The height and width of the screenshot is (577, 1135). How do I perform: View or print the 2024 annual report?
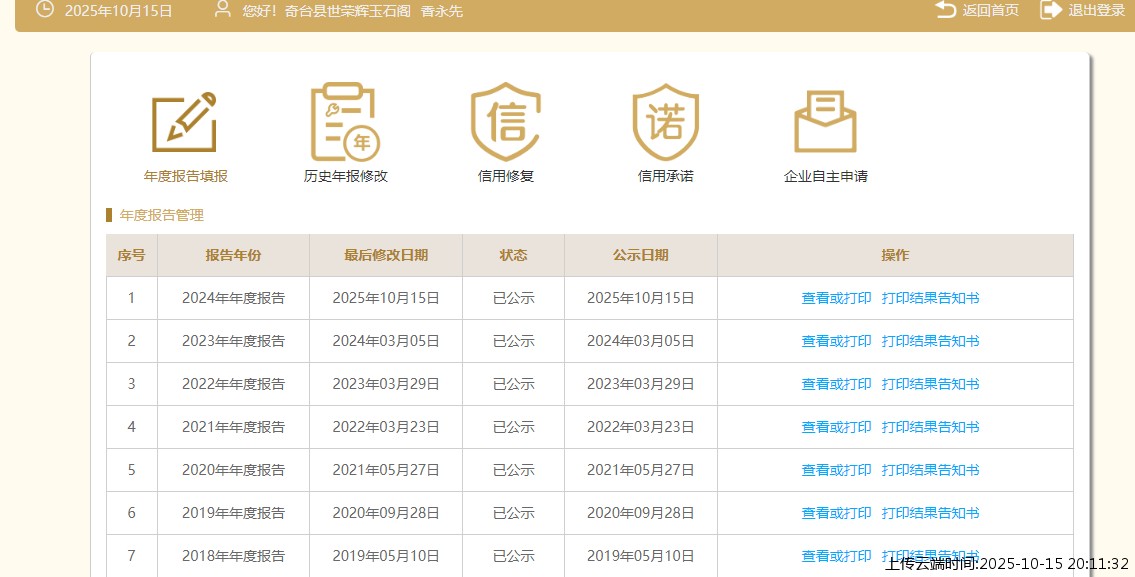click(836, 298)
